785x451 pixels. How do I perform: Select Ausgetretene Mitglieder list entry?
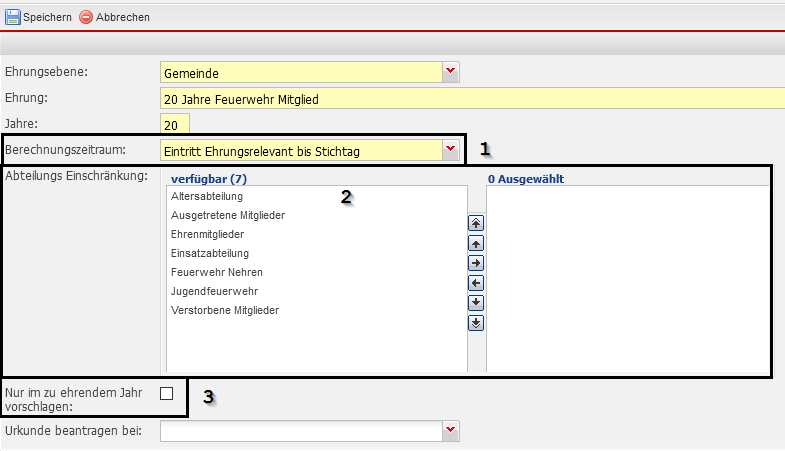[227, 216]
